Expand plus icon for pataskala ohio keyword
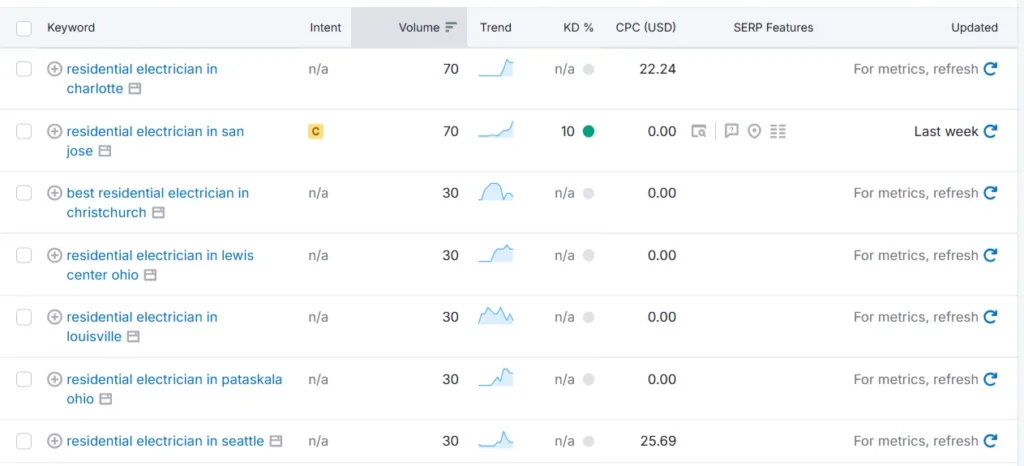The image size is (1024, 466). click(55, 379)
